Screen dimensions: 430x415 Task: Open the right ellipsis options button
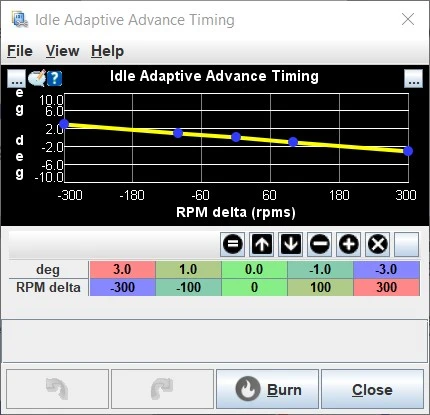tap(413, 78)
